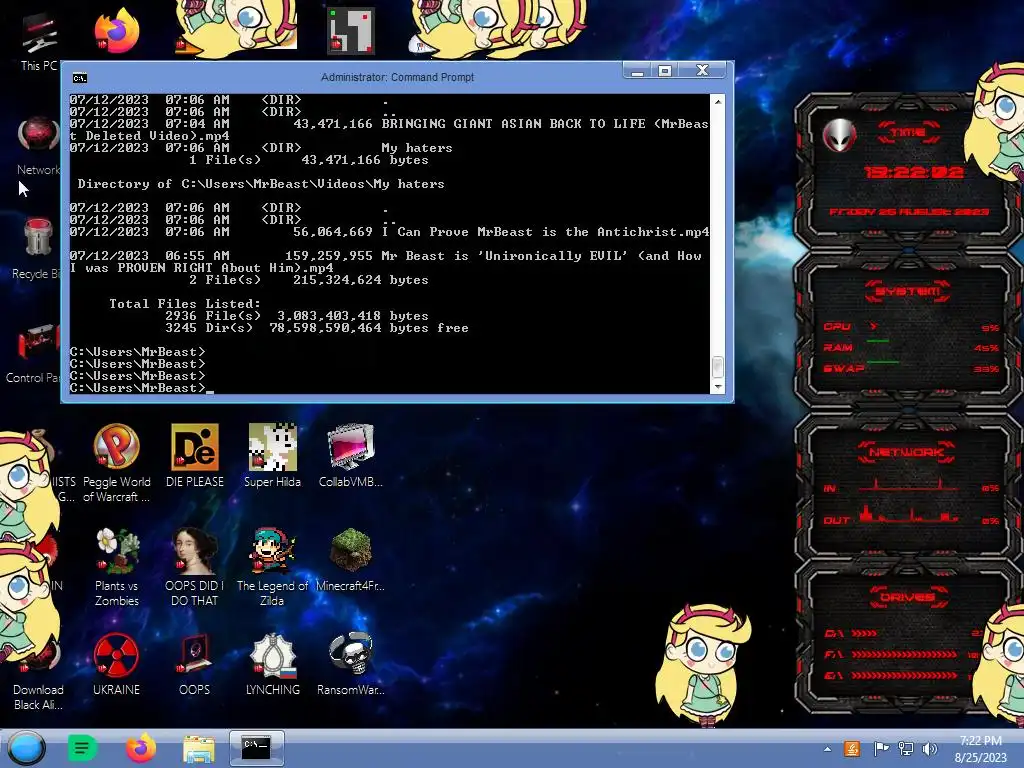Click the TIME widget clock display
Image resolution: width=1024 pixels, height=768 pixels.
[x=913, y=172]
